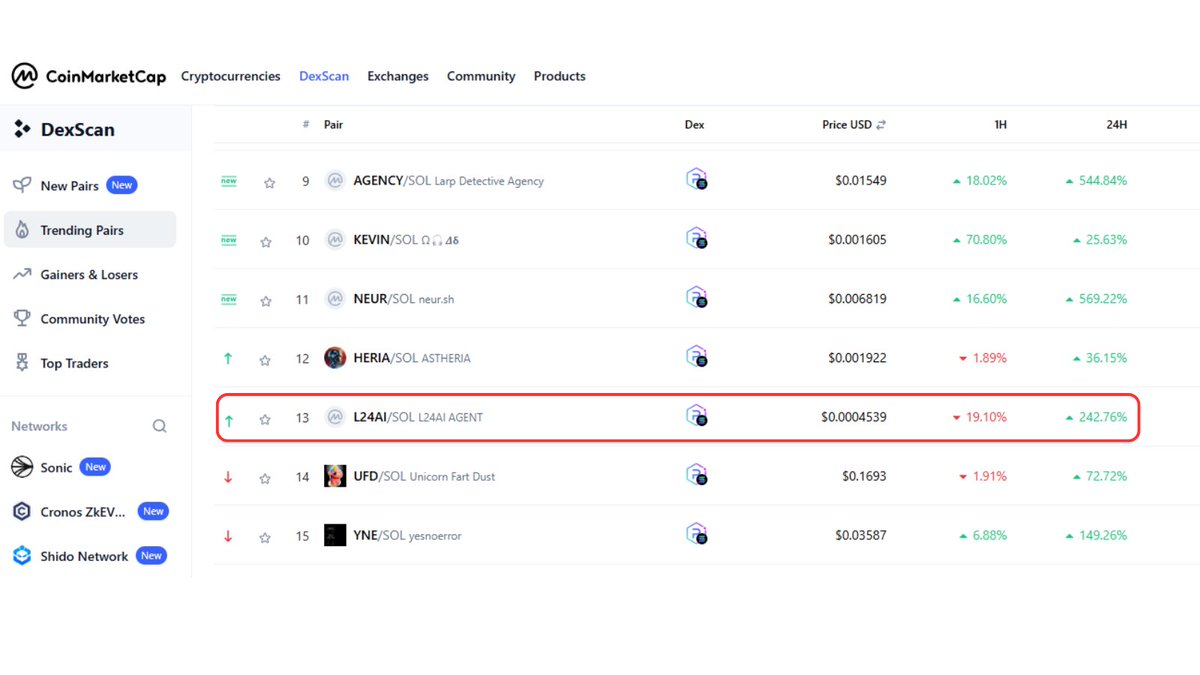The image size is (1200, 675).
Task: Favorite the L24AI/SOL pair star
Action: pyautogui.click(x=265, y=420)
